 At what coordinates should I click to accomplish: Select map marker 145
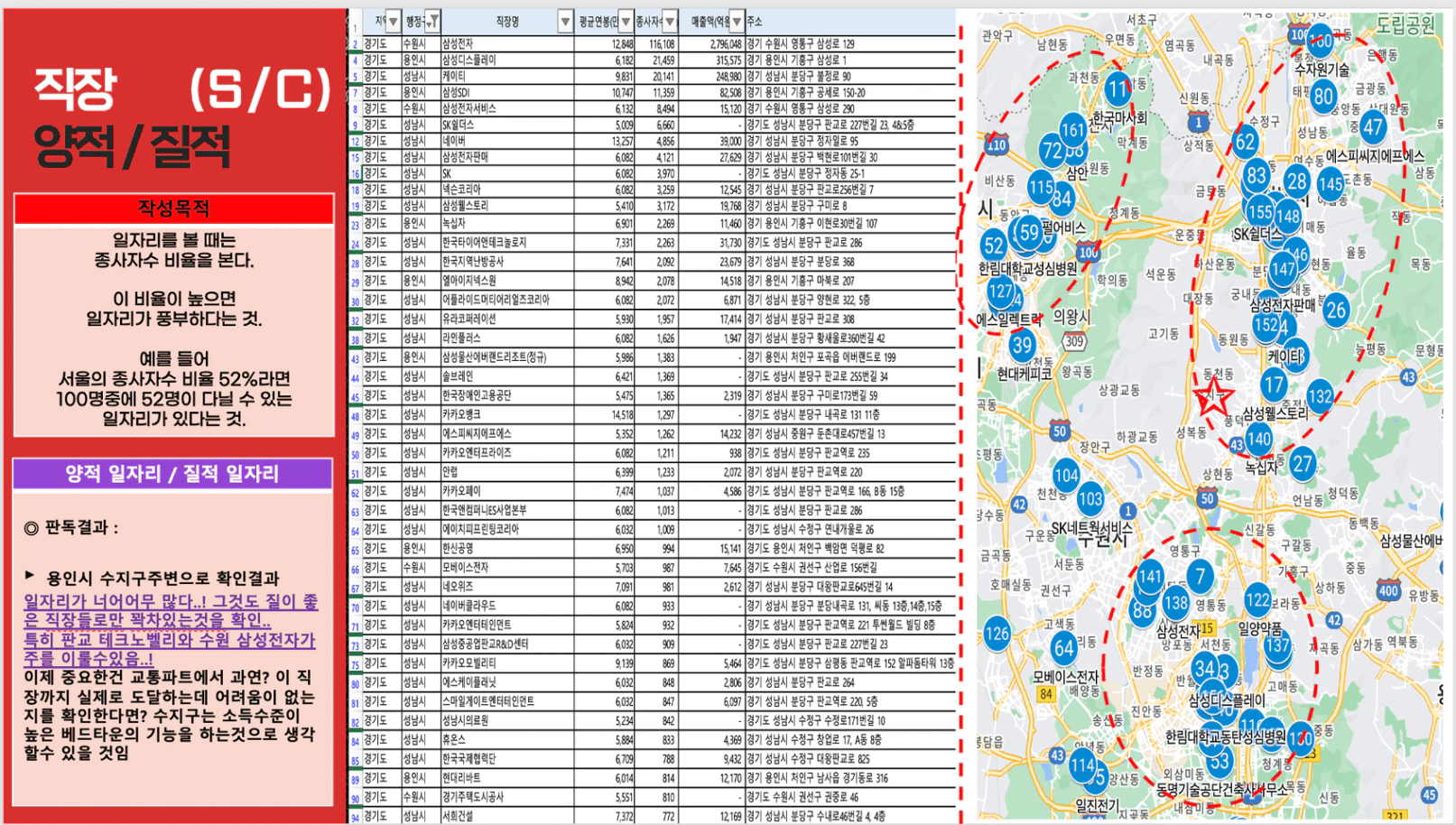click(1330, 184)
